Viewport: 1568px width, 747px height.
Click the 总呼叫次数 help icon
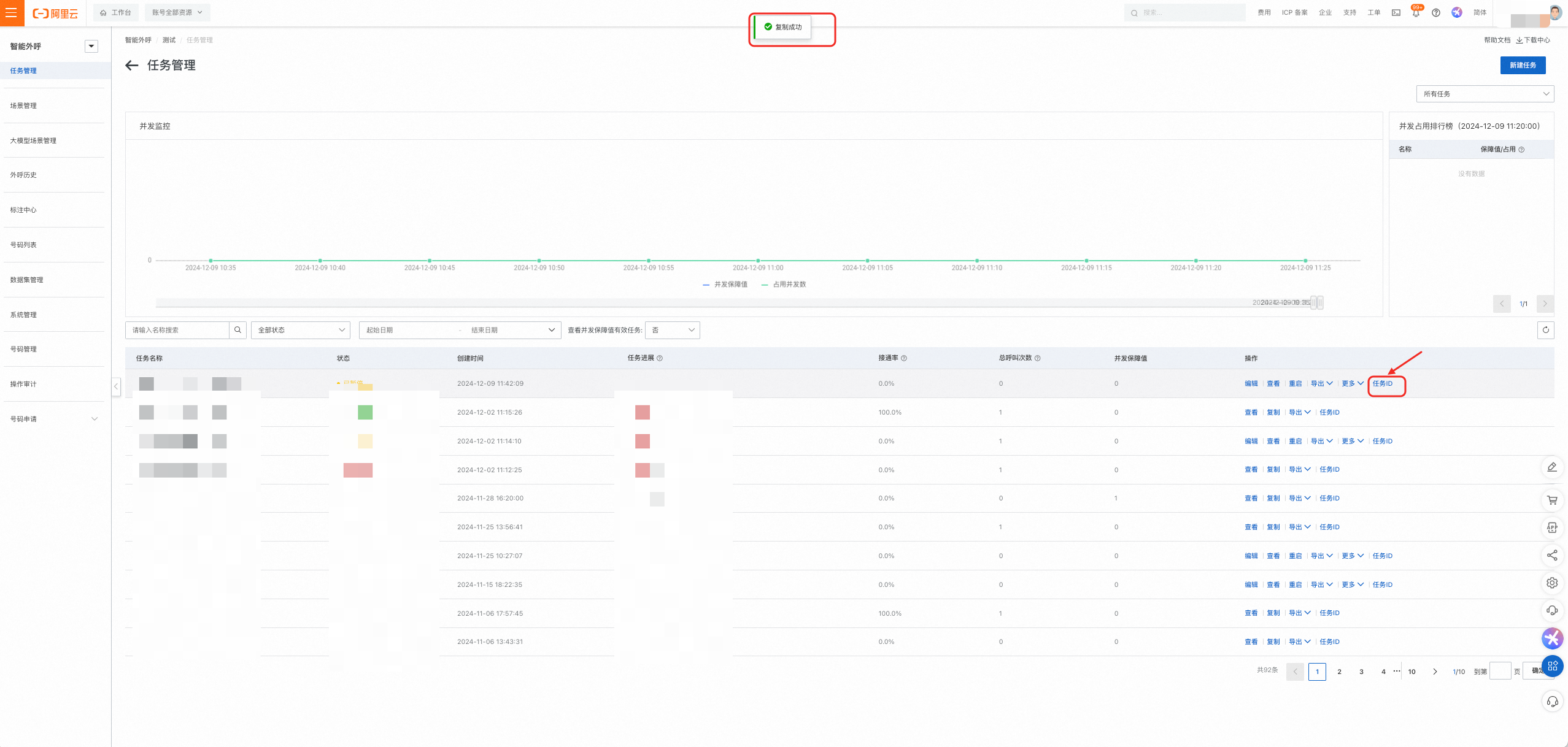click(x=1038, y=358)
